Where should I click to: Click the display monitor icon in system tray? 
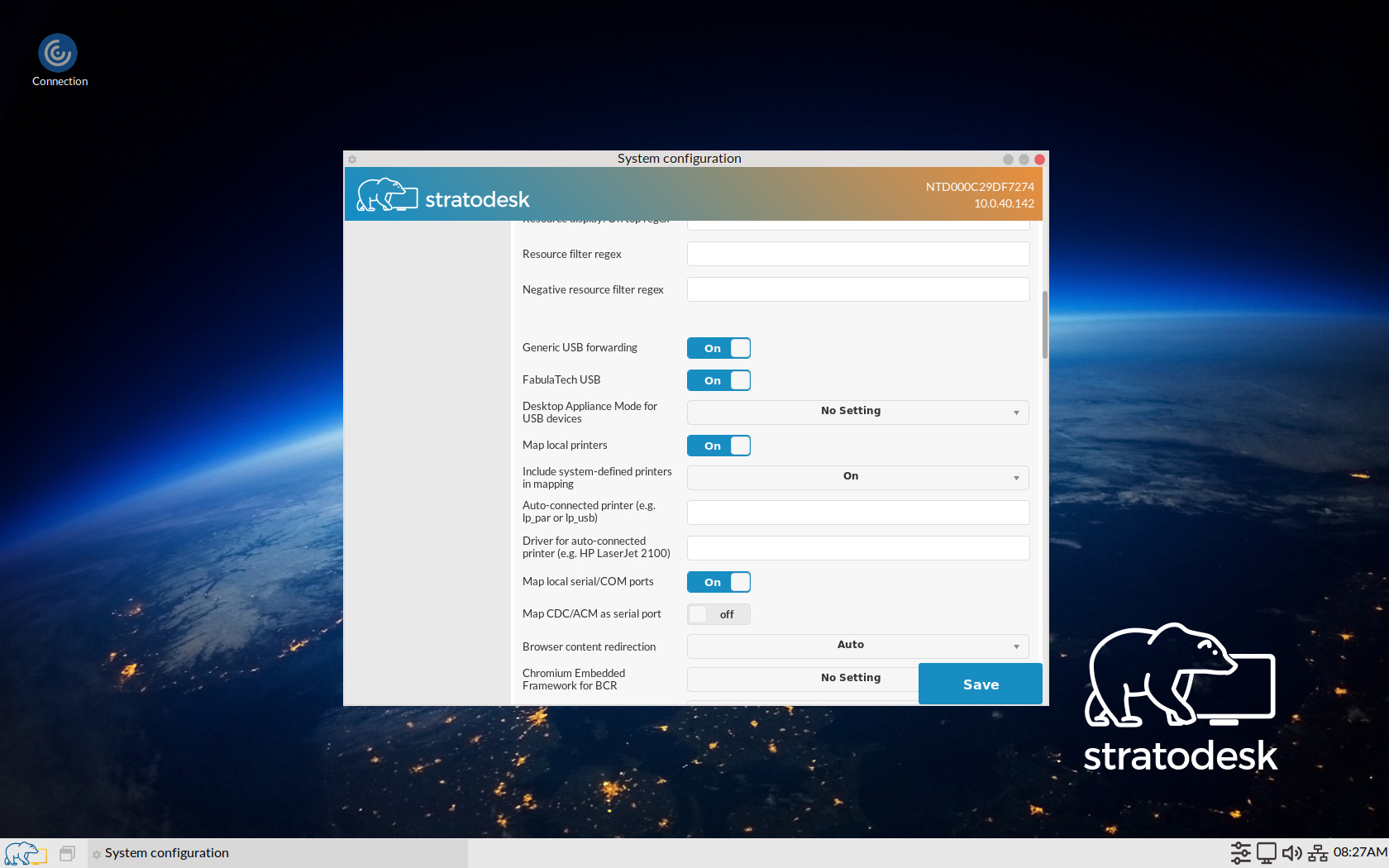tap(1266, 852)
